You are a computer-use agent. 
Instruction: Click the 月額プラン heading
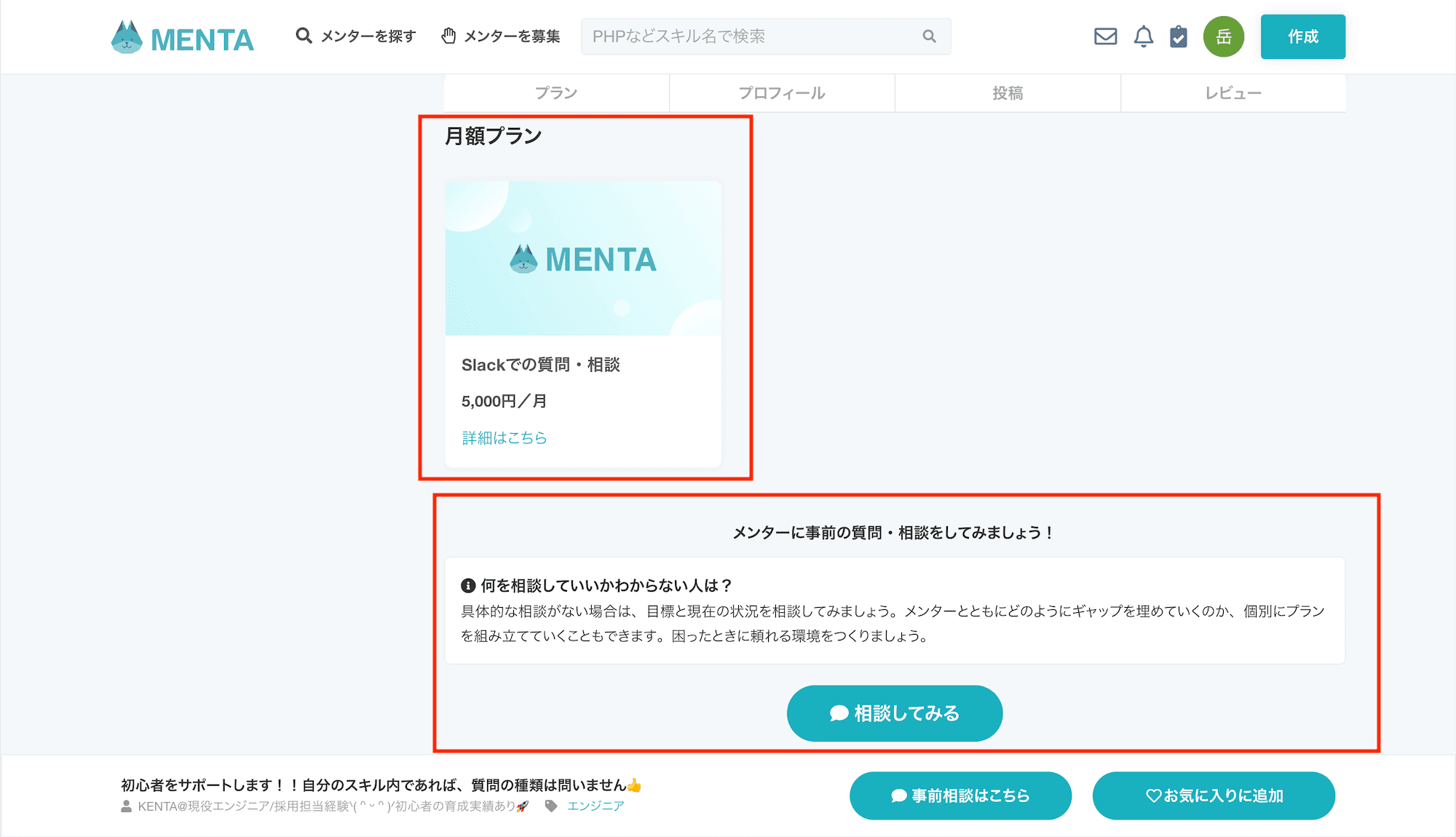point(493,136)
